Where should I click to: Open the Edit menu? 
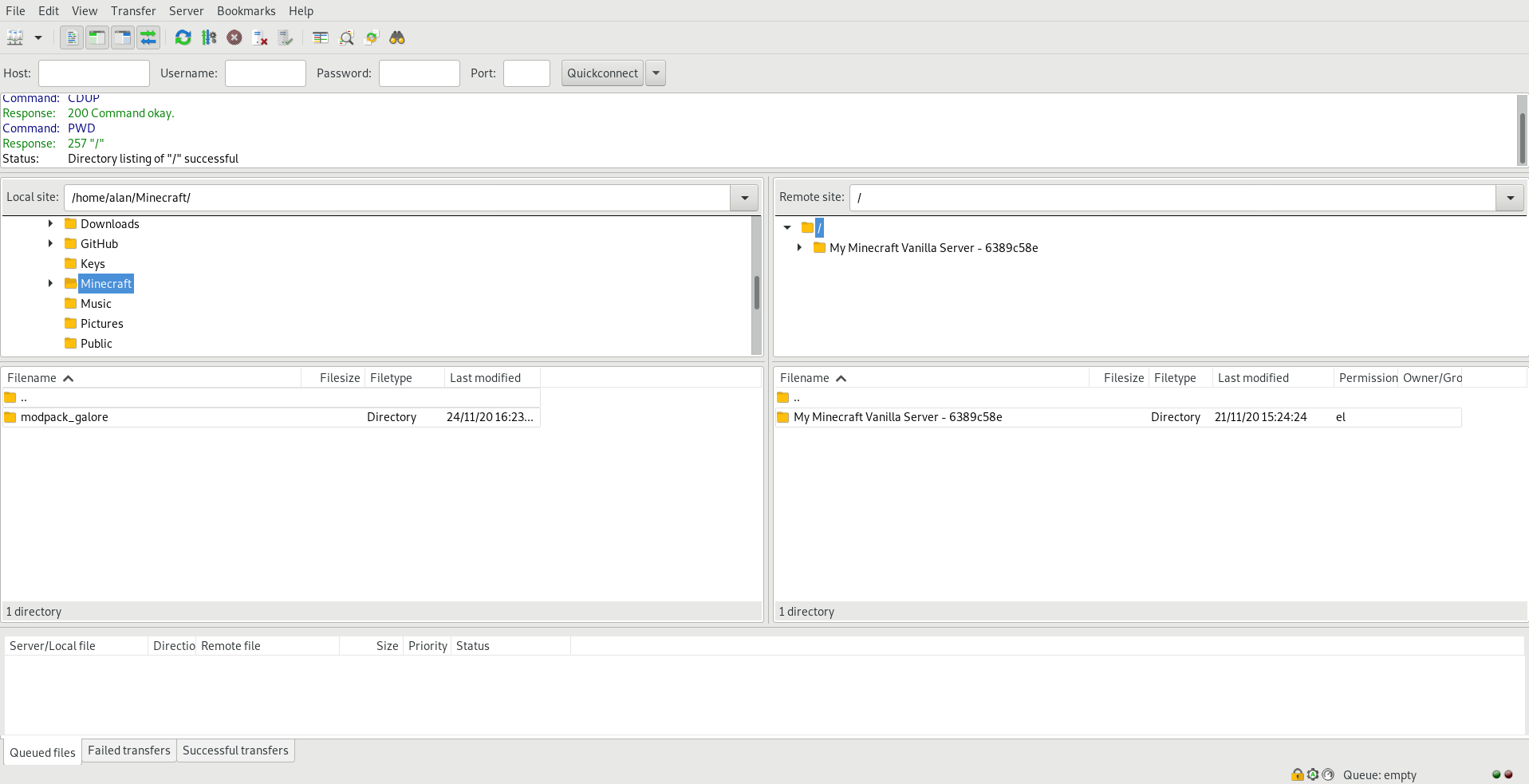tap(49, 10)
